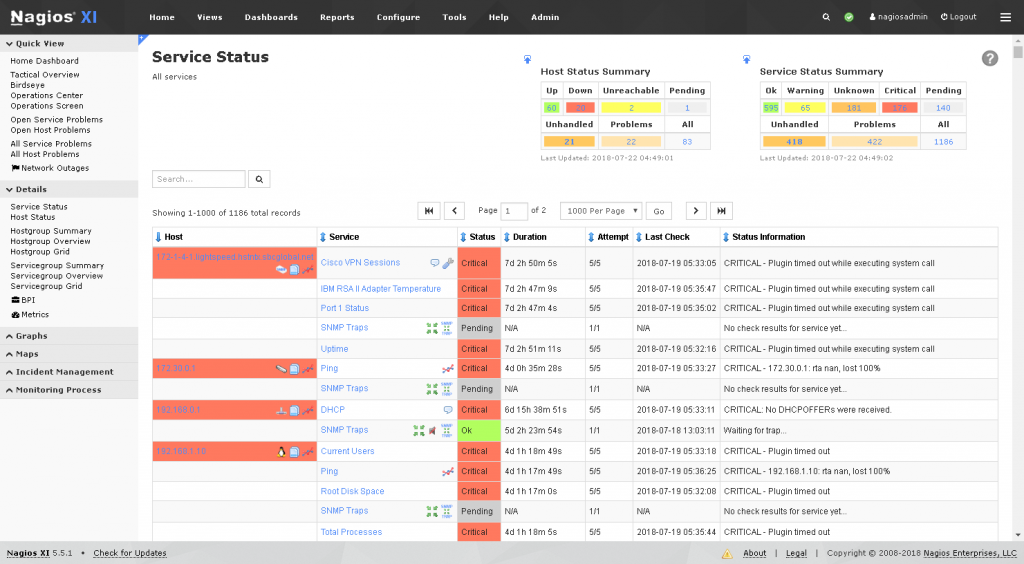1024x564 pixels.
Task: Click Linux penguin icon on host 192.168.1.10
Action: pos(281,452)
